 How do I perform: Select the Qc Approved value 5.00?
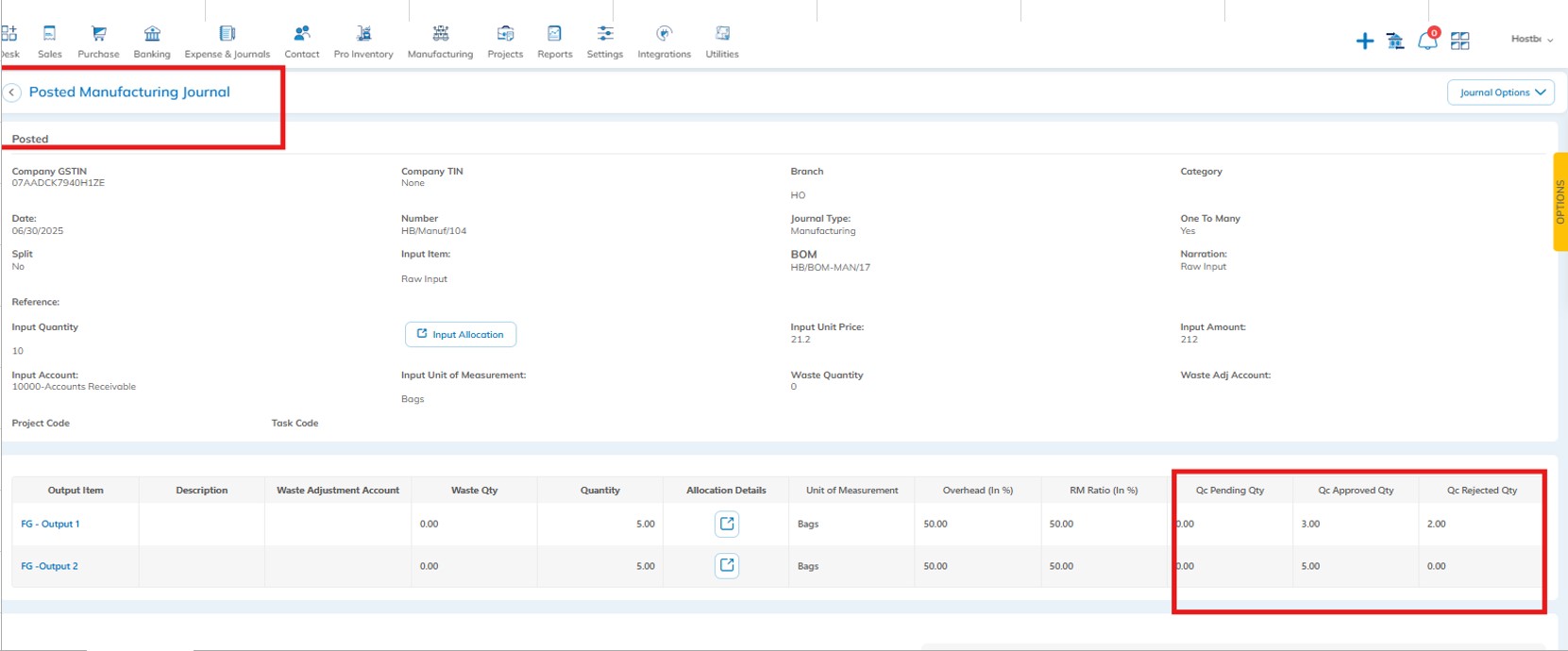tap(1310, 566)
